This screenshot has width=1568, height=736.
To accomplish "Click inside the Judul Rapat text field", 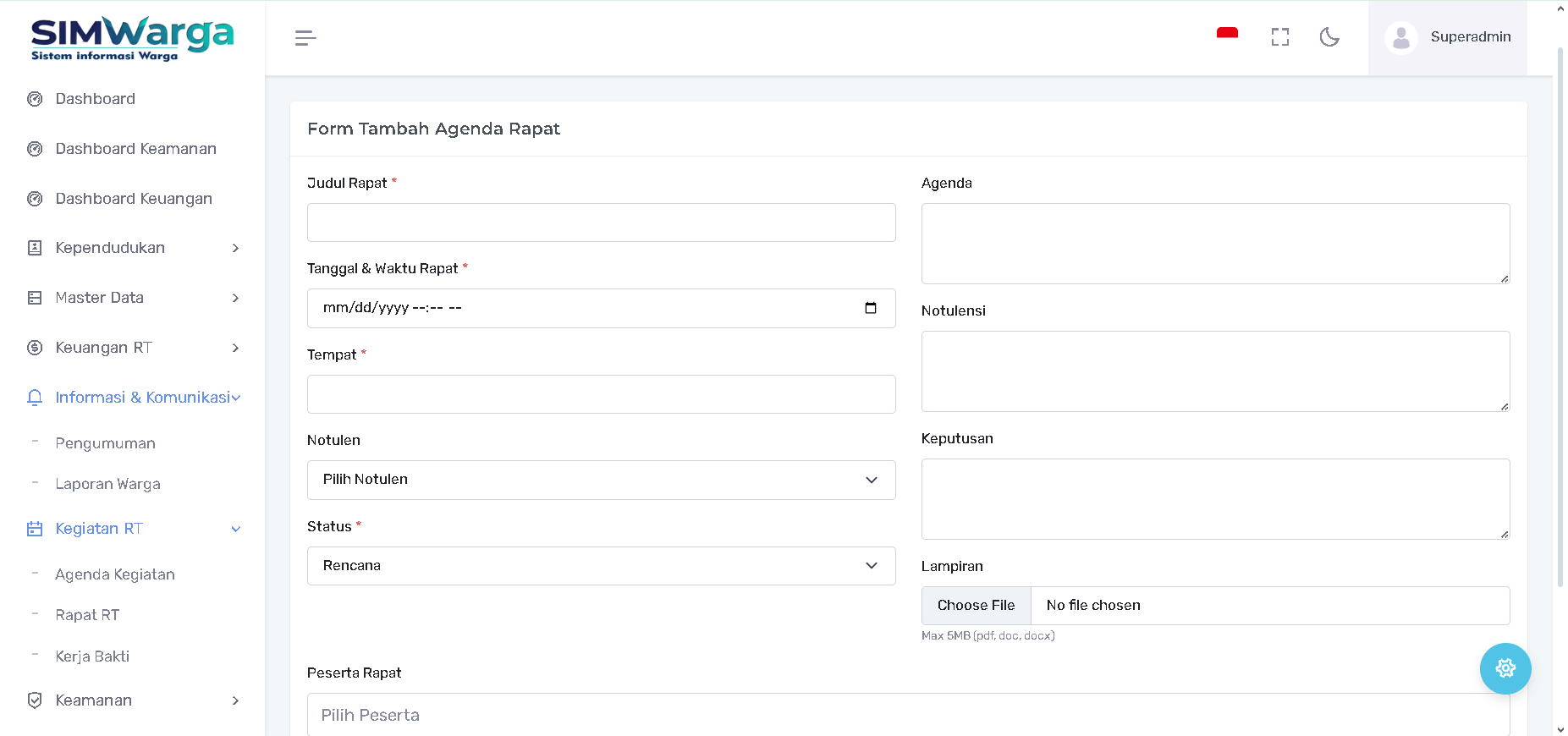I will tap(601, 222).
